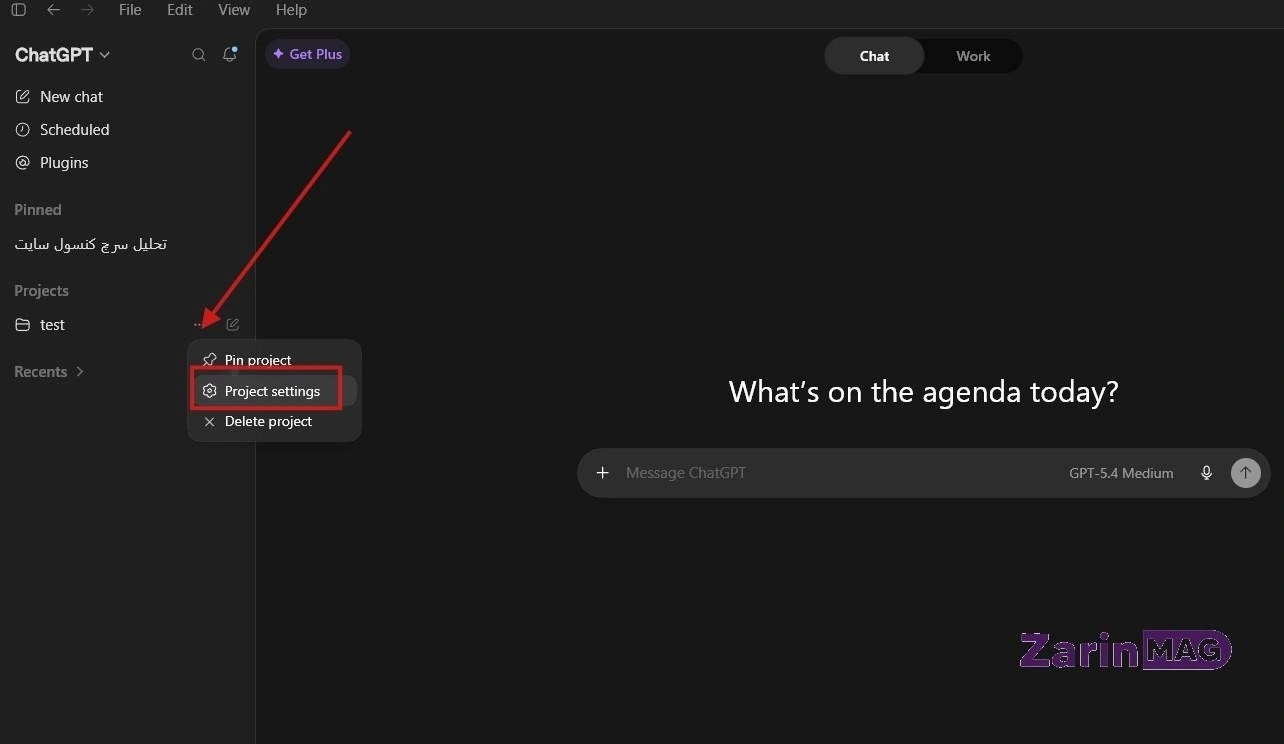Click the Projects section heading
Screen dimensions: 1284x744
pos(41,291)
